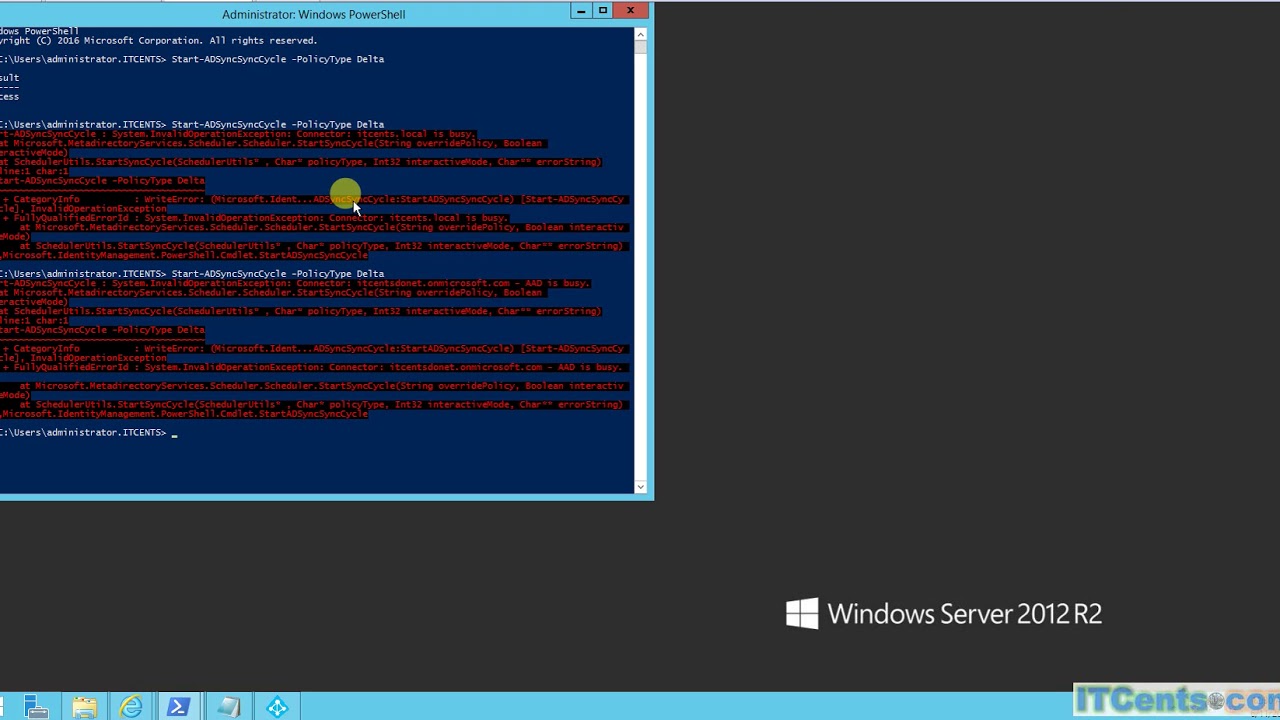Screen dimensions: 1280x720
Task: Launch Internet Explorer from the taskbar
Action: click(x=132, y=708)
